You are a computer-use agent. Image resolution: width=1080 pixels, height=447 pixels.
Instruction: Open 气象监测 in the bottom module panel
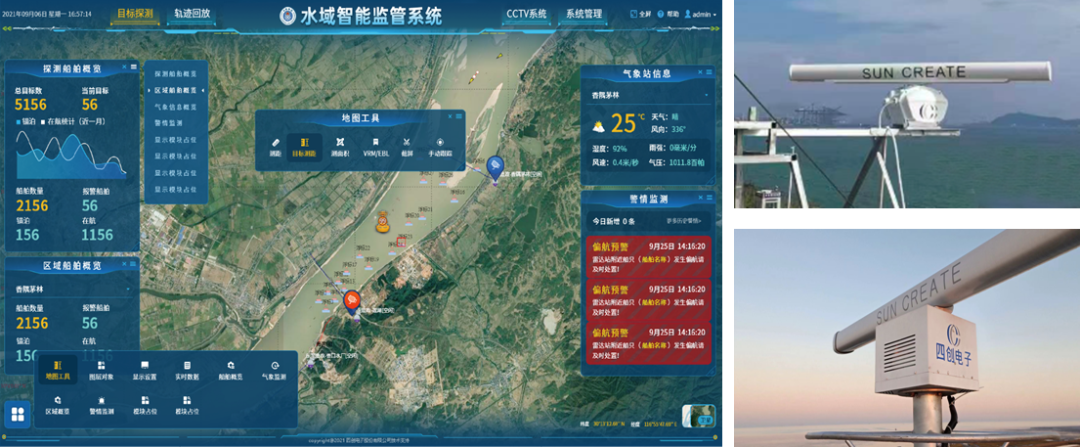(274, 370)
